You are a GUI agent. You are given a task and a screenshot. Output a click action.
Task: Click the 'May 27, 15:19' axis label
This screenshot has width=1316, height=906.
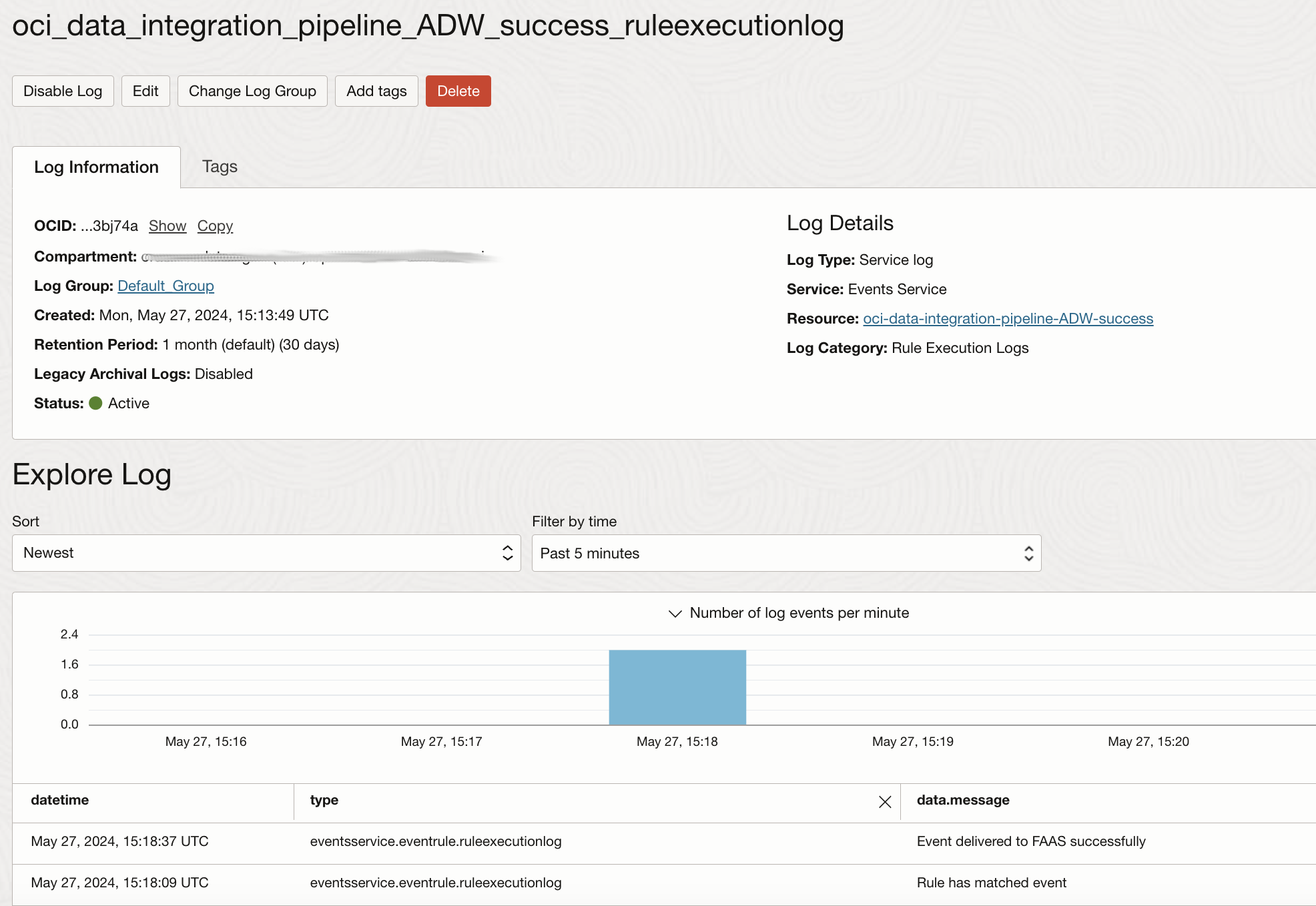[912, 741]
